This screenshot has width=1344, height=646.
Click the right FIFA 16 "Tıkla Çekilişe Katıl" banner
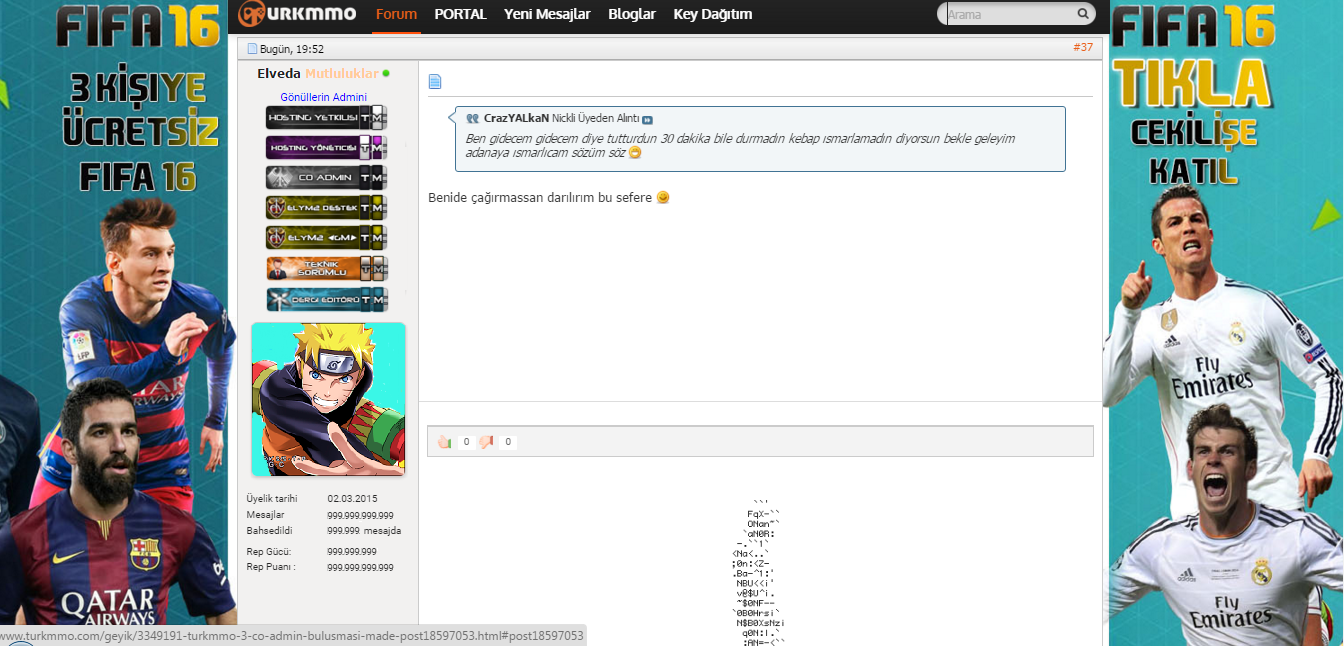click(1223, 323)
